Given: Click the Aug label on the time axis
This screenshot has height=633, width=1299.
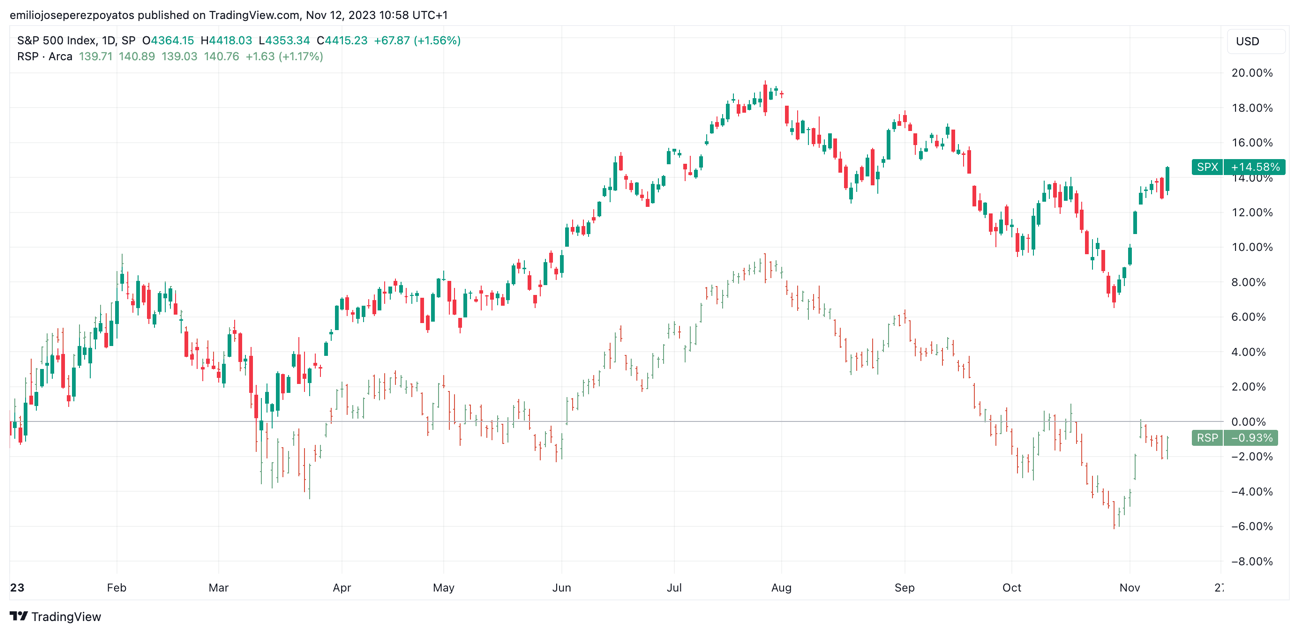Looking at the screenshot, I should [x=781, y=588].
